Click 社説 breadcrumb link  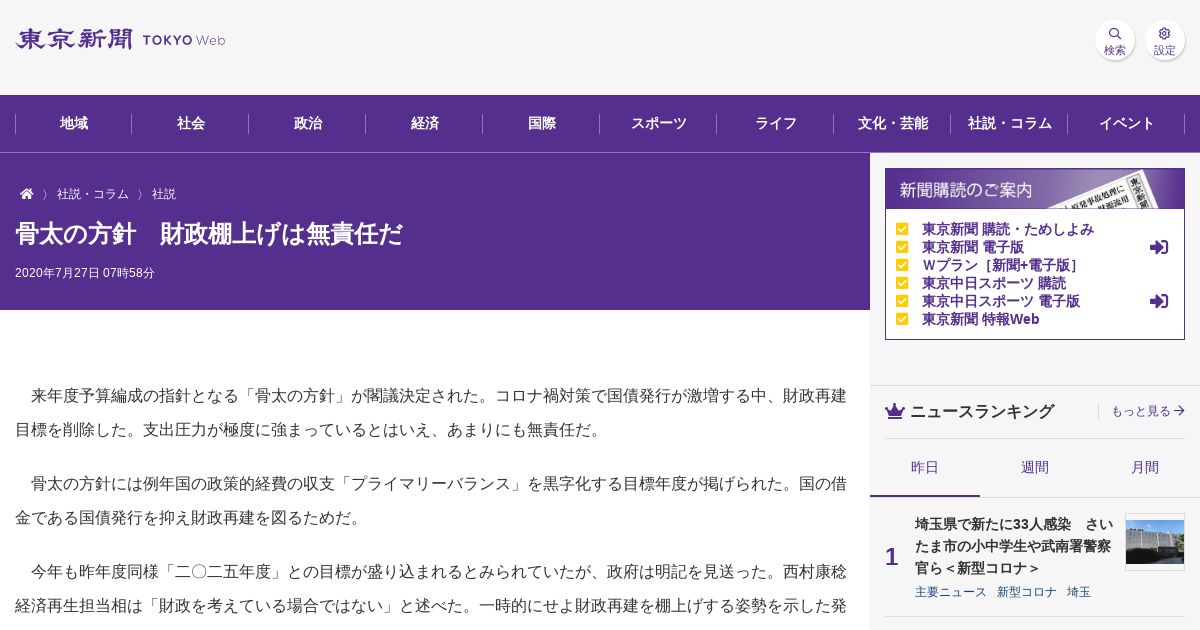[x=164, y=194]
